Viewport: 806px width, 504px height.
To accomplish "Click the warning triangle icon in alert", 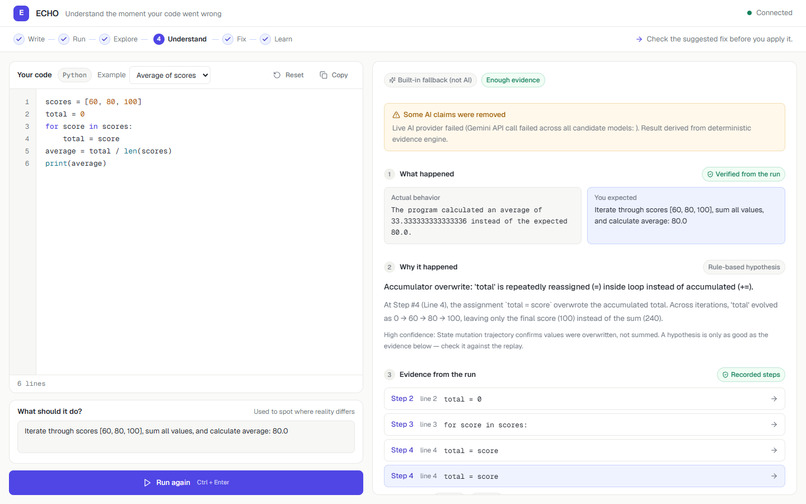I will [x=396, y=115].
